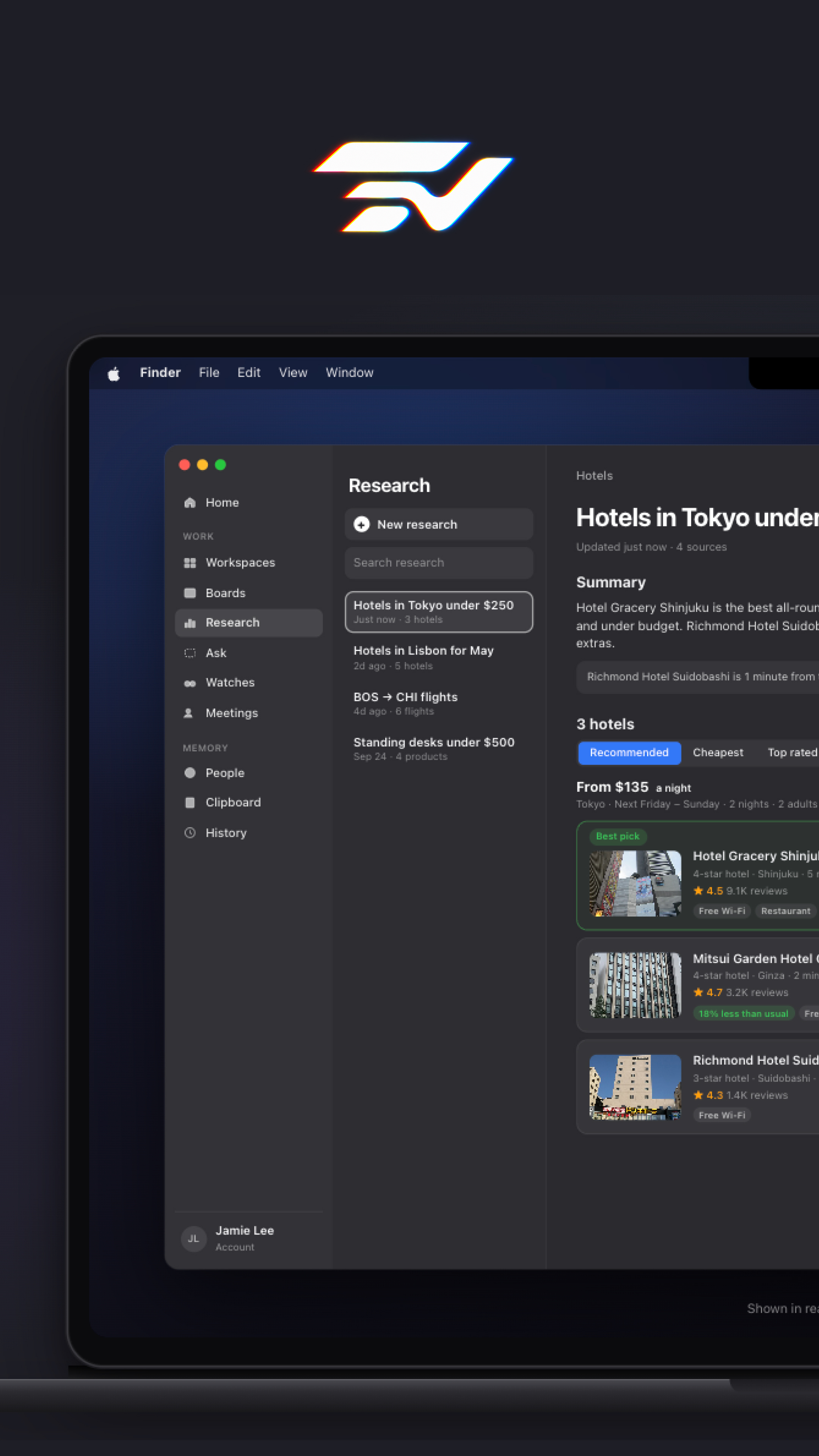Click the plus icon on New research
The height and width of the screenshot is (1456, 819).
362,524
